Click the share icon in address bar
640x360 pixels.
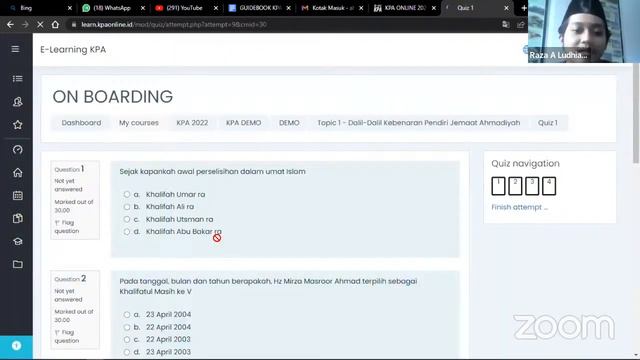click(521, 24)
